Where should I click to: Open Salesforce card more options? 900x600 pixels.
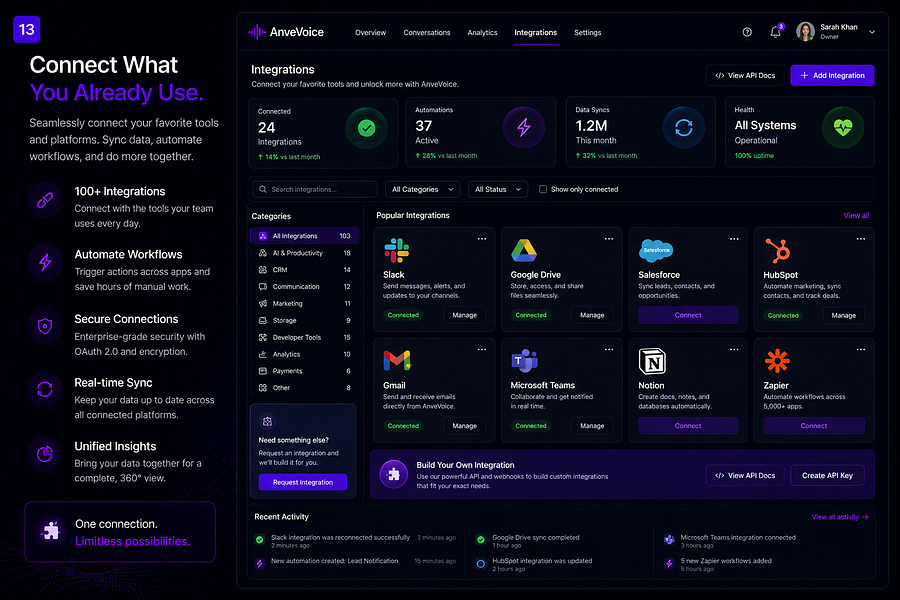tap(734, 238)
